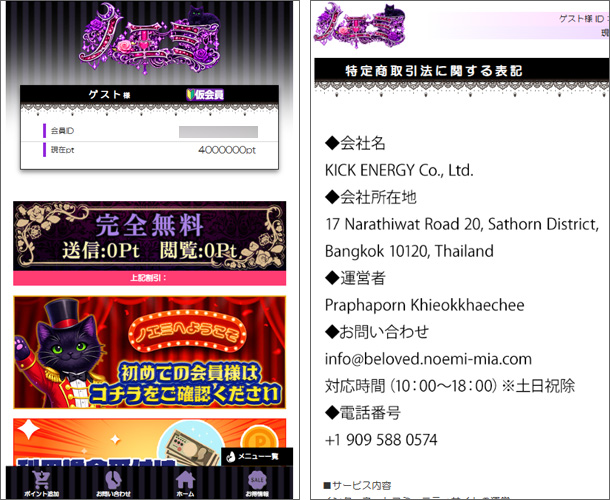Screen dimensions: 610x500
Task: Click the orange money banner with yen bills
Action: [149, 440]
